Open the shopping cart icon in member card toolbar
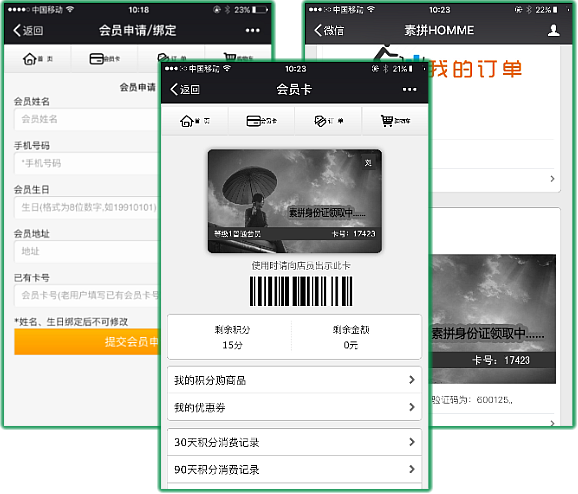 (x=387, y=121)
